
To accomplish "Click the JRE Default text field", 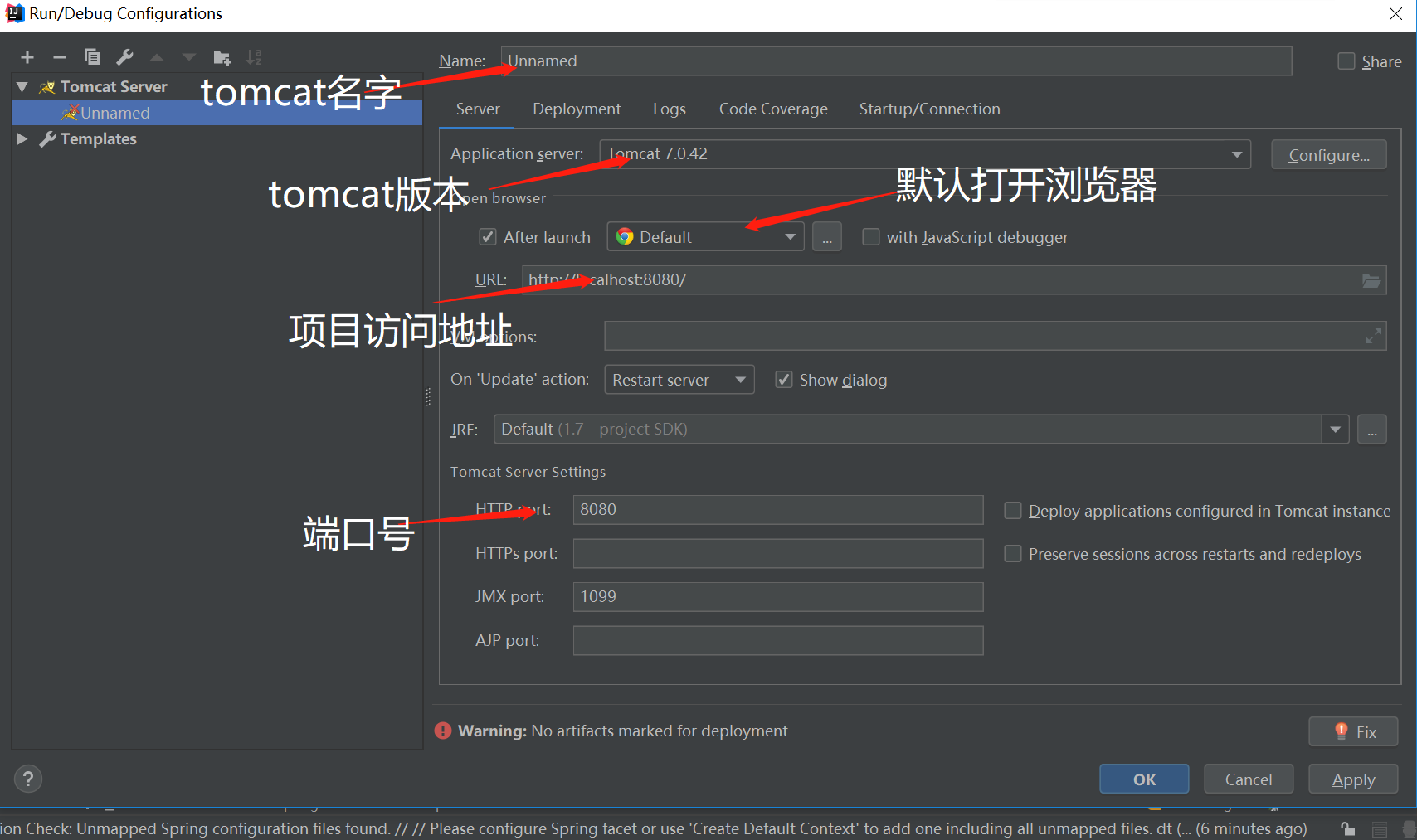I will (908, 430).
